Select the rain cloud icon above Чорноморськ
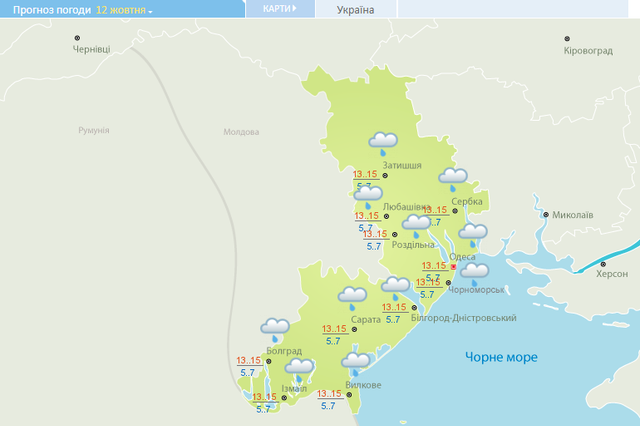Image resolution: width=640 pixels, height=426 pixels. tap(474, 272)
